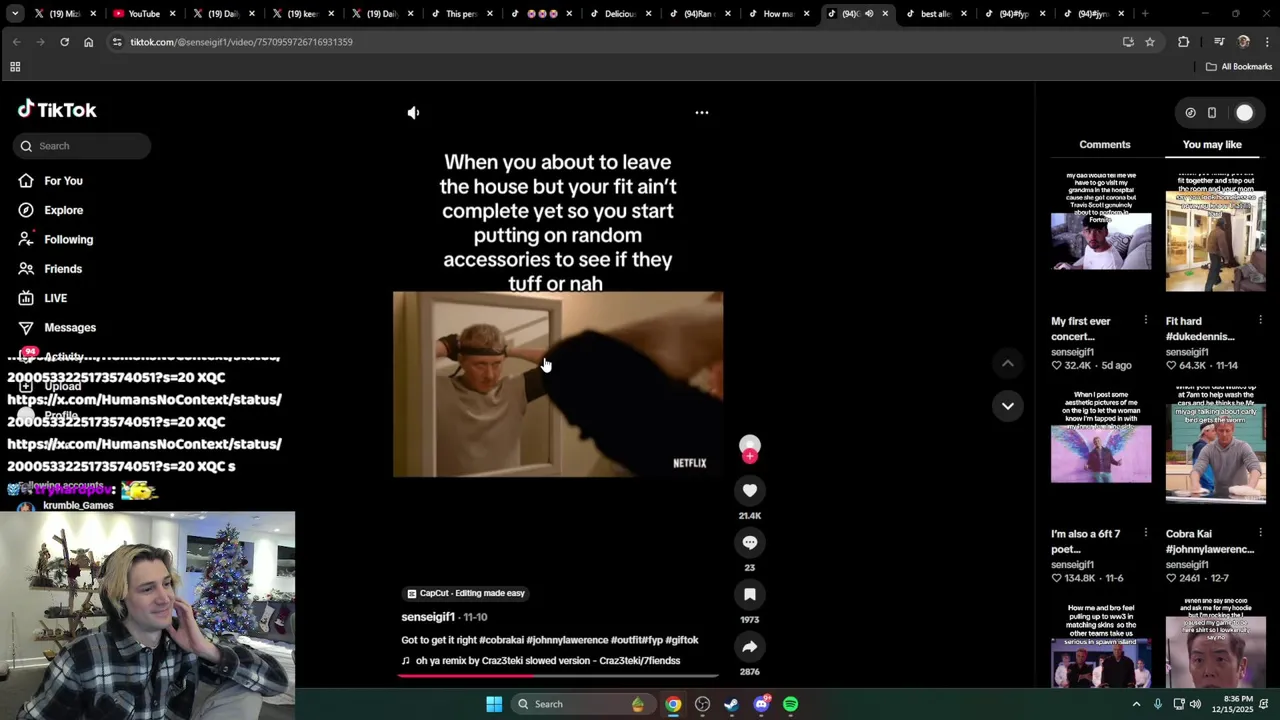Follow the creator via the red plus avatar
The width and height of the screenshot is (1280, 720).
pos(750,449)
